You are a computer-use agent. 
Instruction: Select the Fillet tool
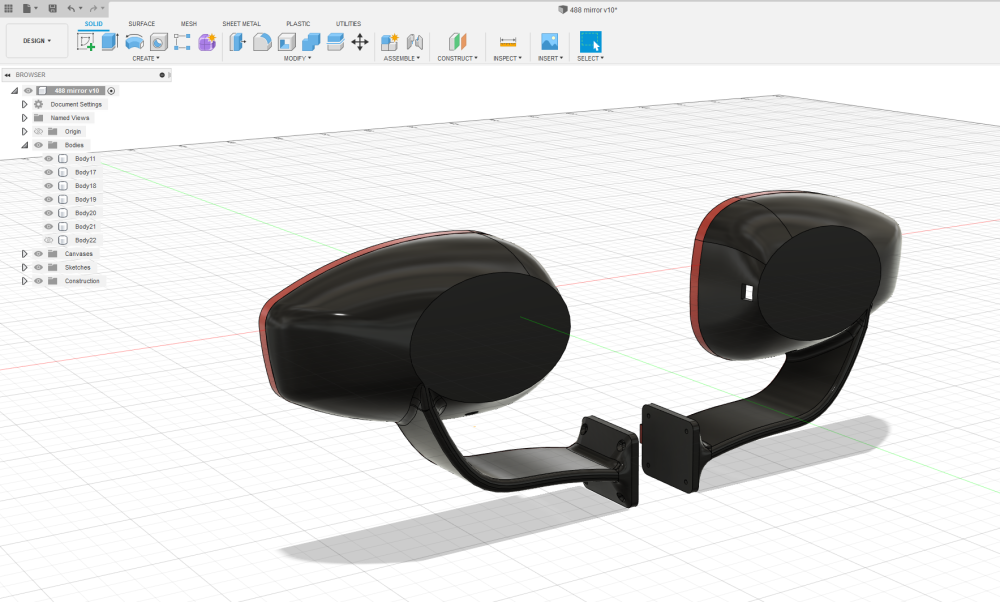(x=262, y=42)
